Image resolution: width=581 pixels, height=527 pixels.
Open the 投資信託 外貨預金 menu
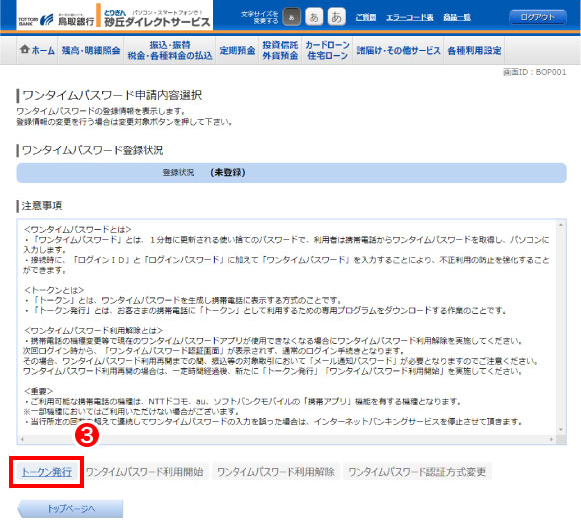[280, 50]
